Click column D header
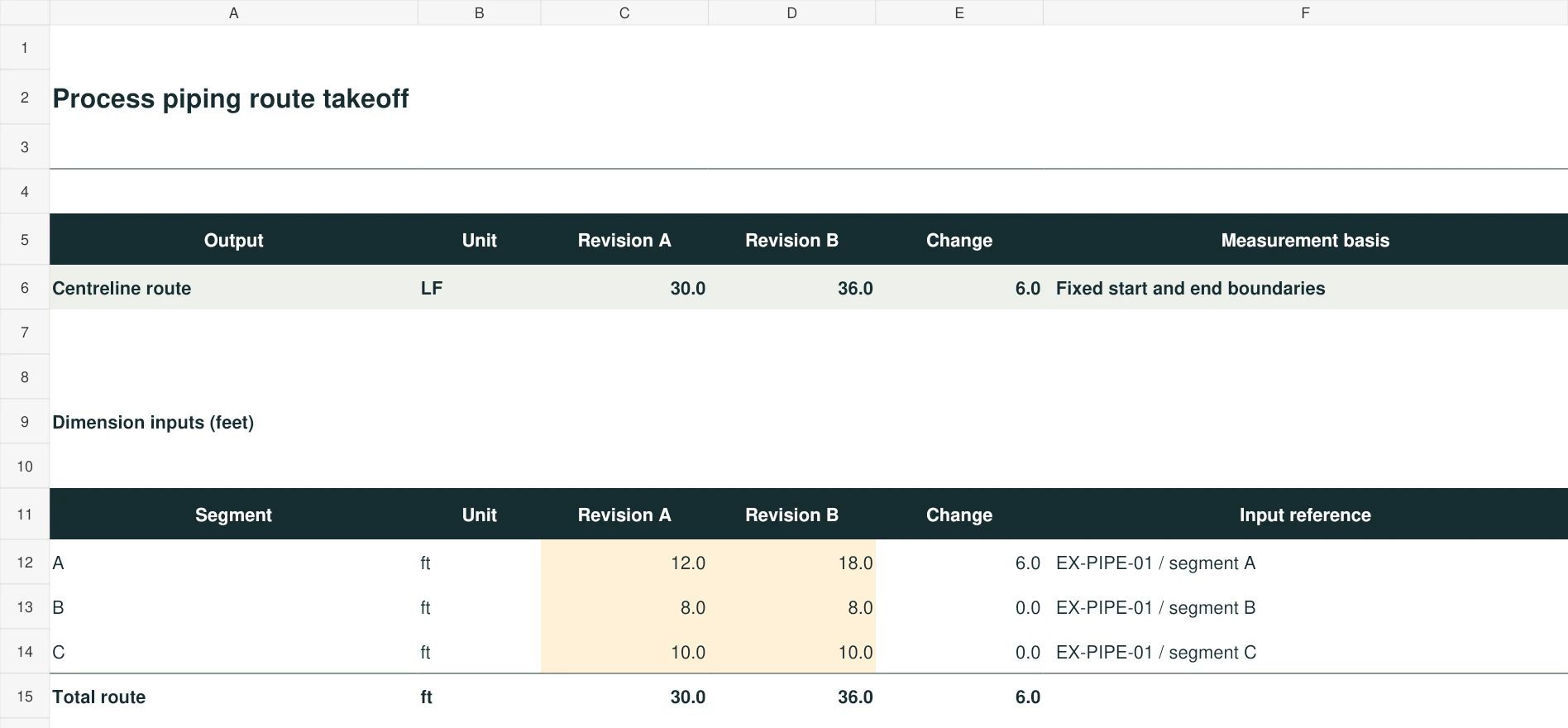Image resolution: width=1568 pixels, height=728 pixels. click(792, 13)
